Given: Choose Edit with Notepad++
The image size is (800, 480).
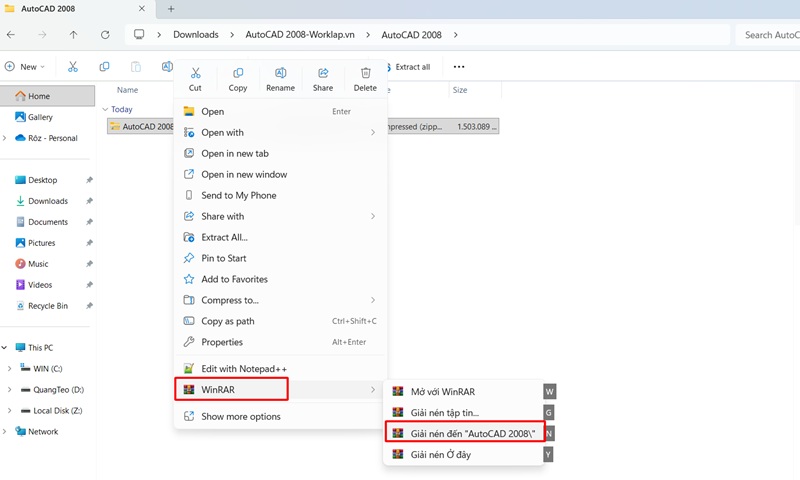Looking at the screenshot, I should 280,368.
